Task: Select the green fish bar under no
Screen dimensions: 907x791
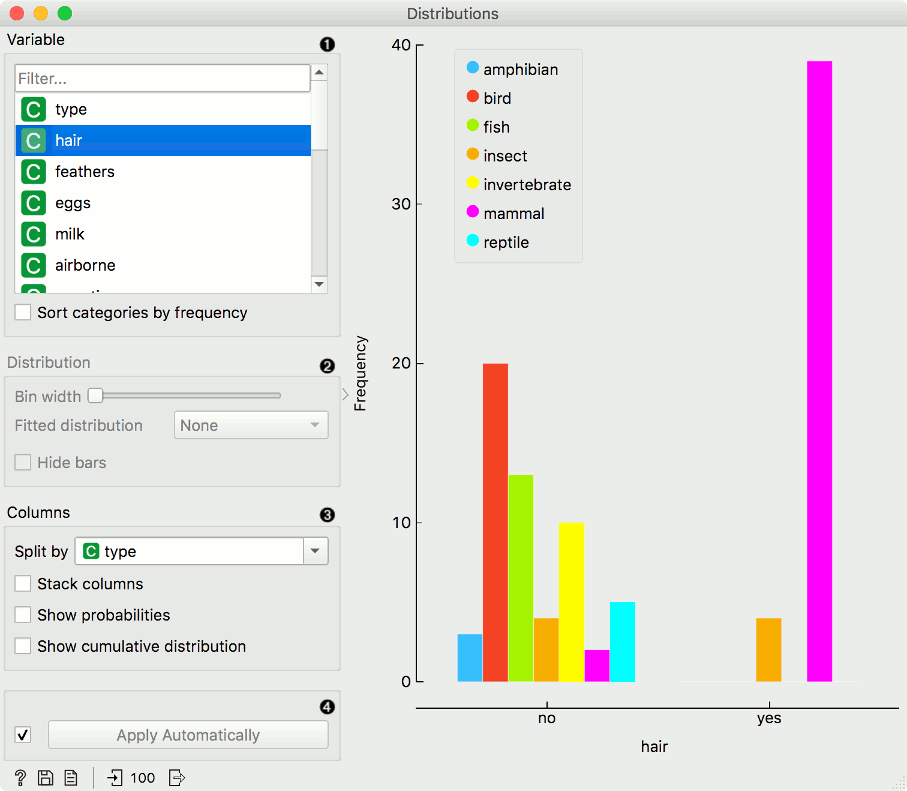Action: [521, 578]
